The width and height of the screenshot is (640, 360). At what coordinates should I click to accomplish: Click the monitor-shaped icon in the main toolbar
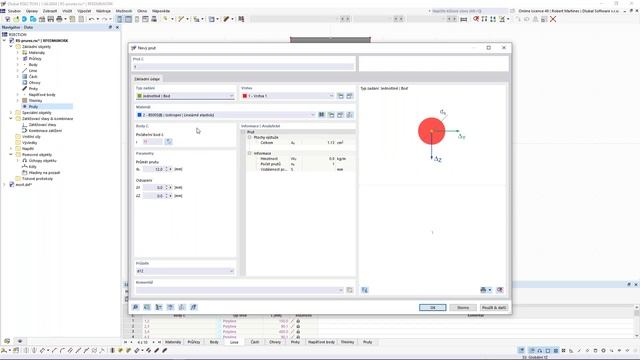(x=154, y=19)
